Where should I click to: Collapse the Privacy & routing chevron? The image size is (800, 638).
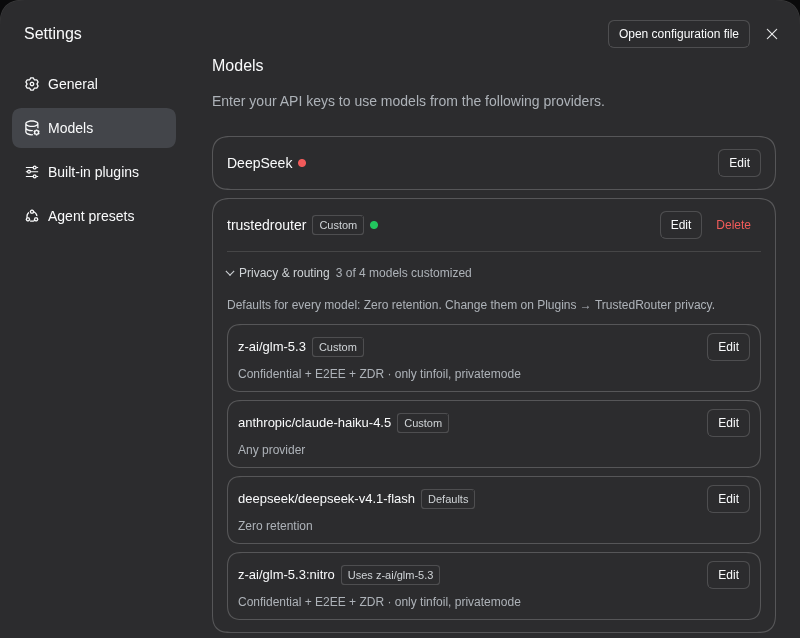tap(230, 273)
